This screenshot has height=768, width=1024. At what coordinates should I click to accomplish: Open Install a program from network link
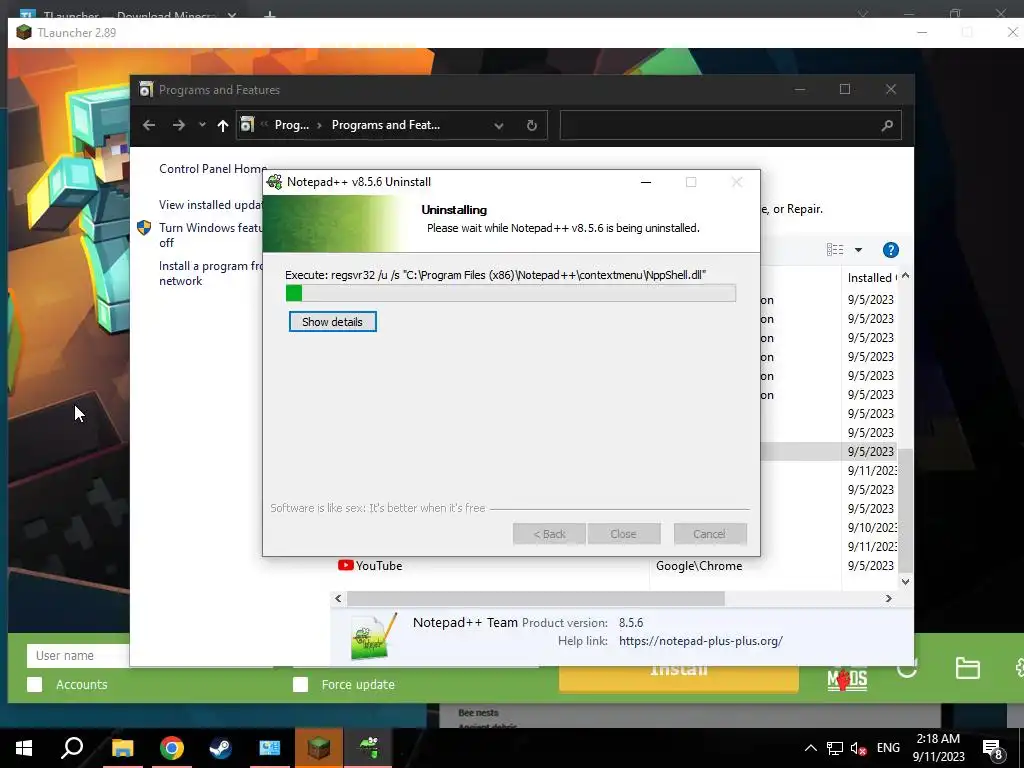[x=210, y=273]
